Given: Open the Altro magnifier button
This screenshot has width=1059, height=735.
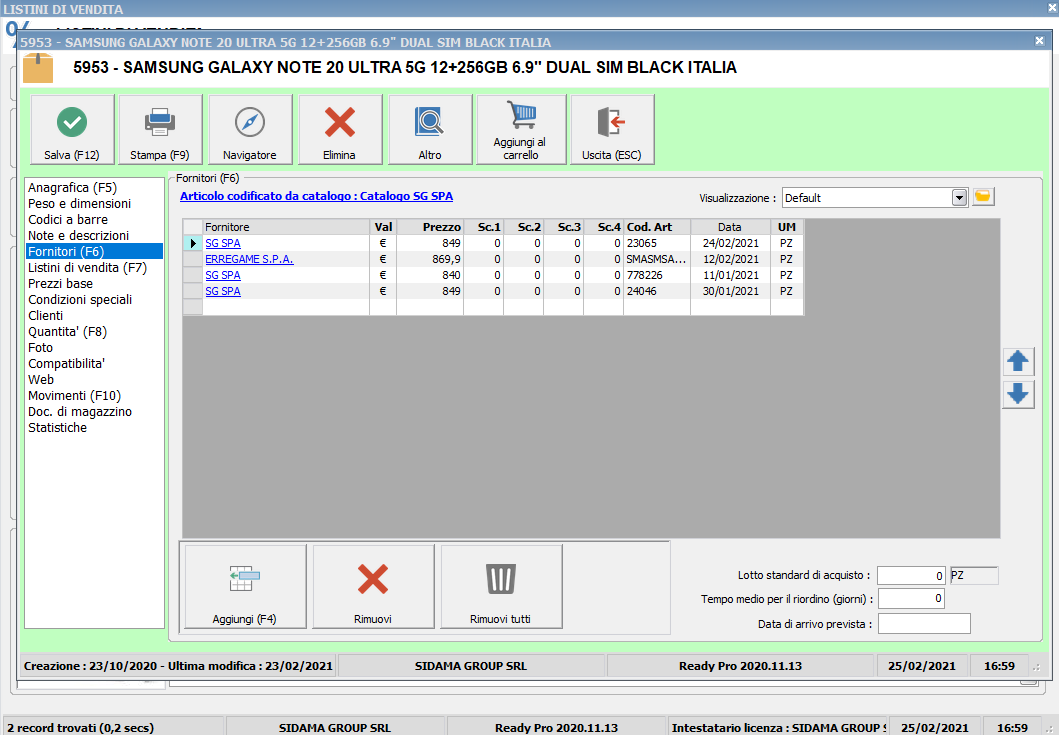Looking at the screenshot, I should click(430, 129).
